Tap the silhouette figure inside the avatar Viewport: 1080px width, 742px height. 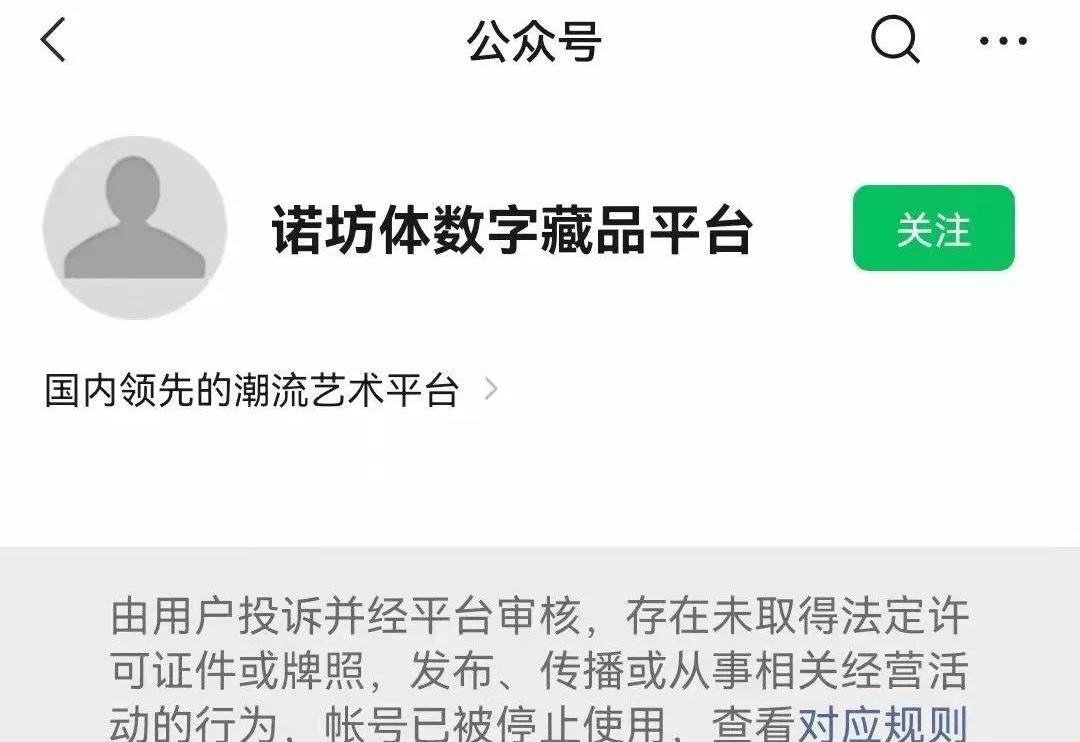click(134, 217)
